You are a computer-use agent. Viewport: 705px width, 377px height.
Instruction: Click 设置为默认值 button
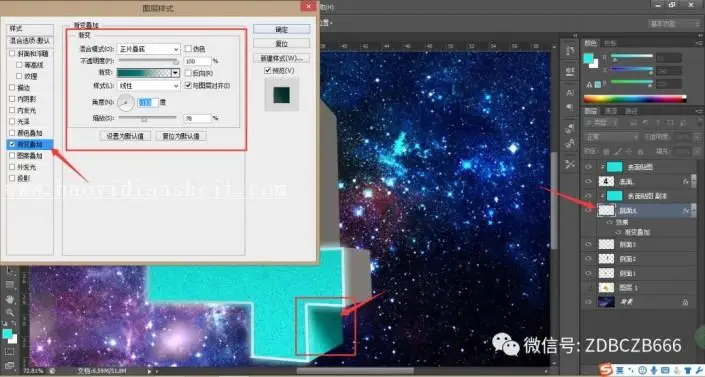[125, 136]
